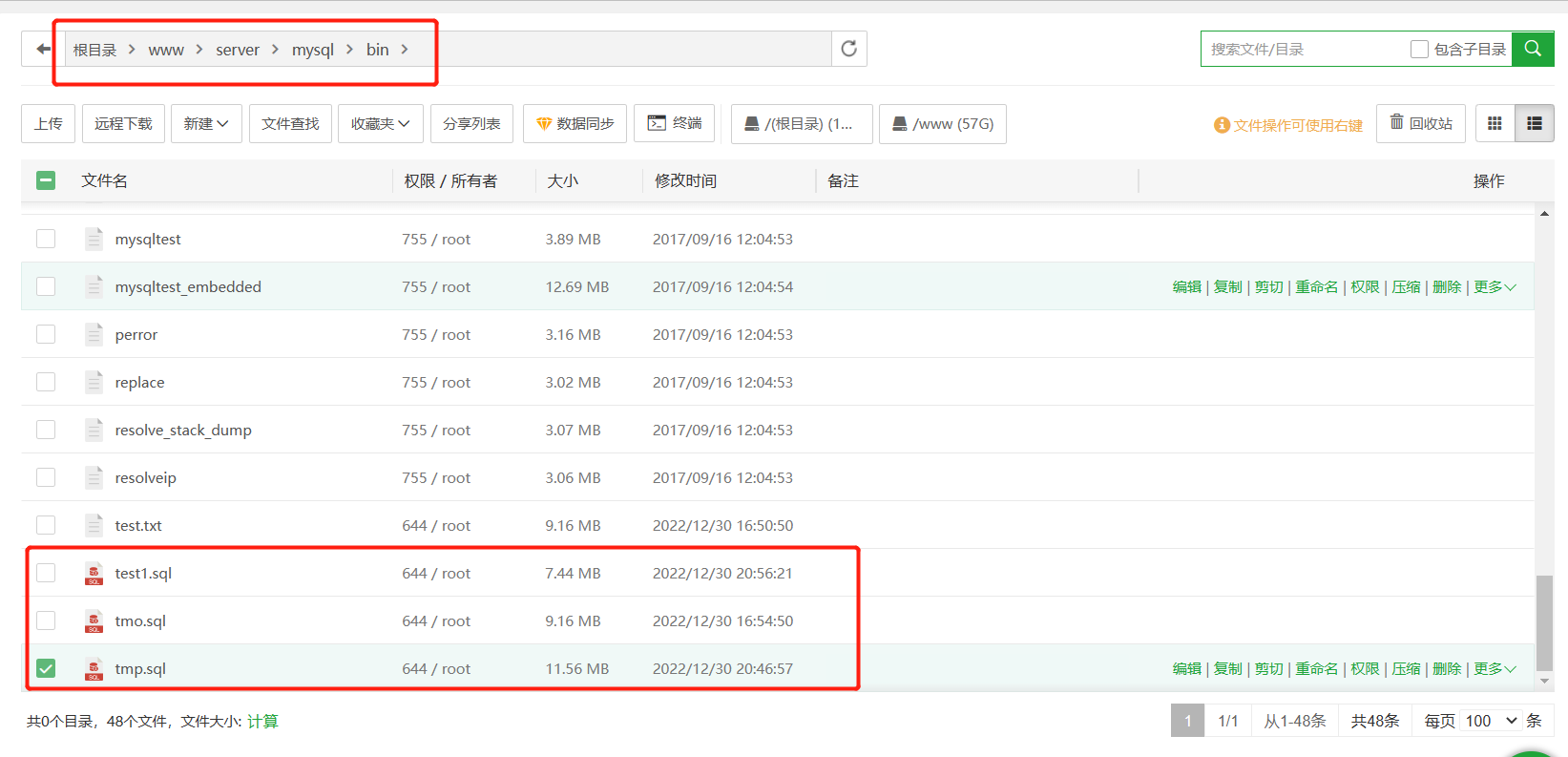Expand chevron after 根目录 in path
Screen dimensions: 1568x757
pos(132,50)
